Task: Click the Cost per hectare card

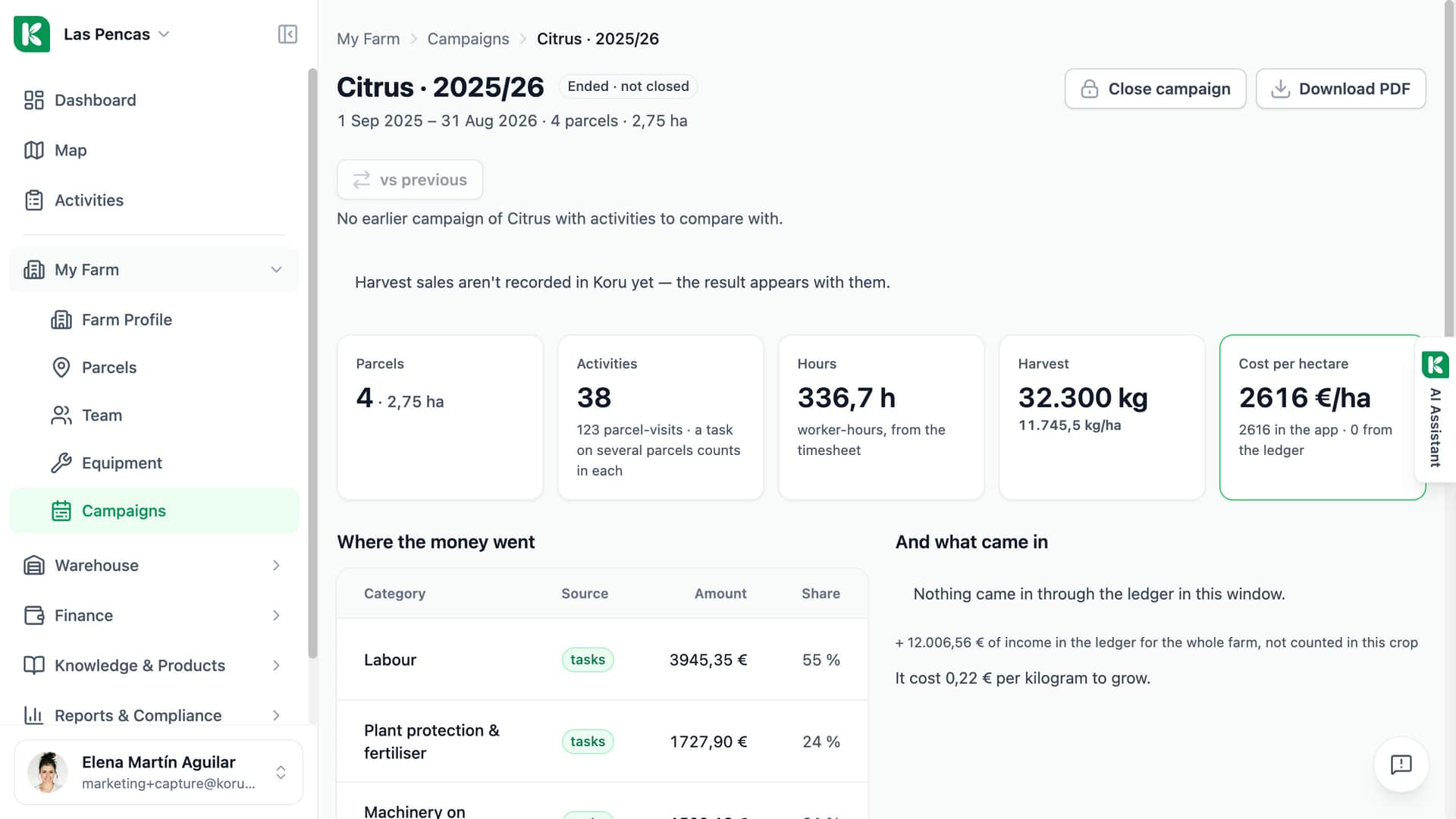Action: 1323,417
